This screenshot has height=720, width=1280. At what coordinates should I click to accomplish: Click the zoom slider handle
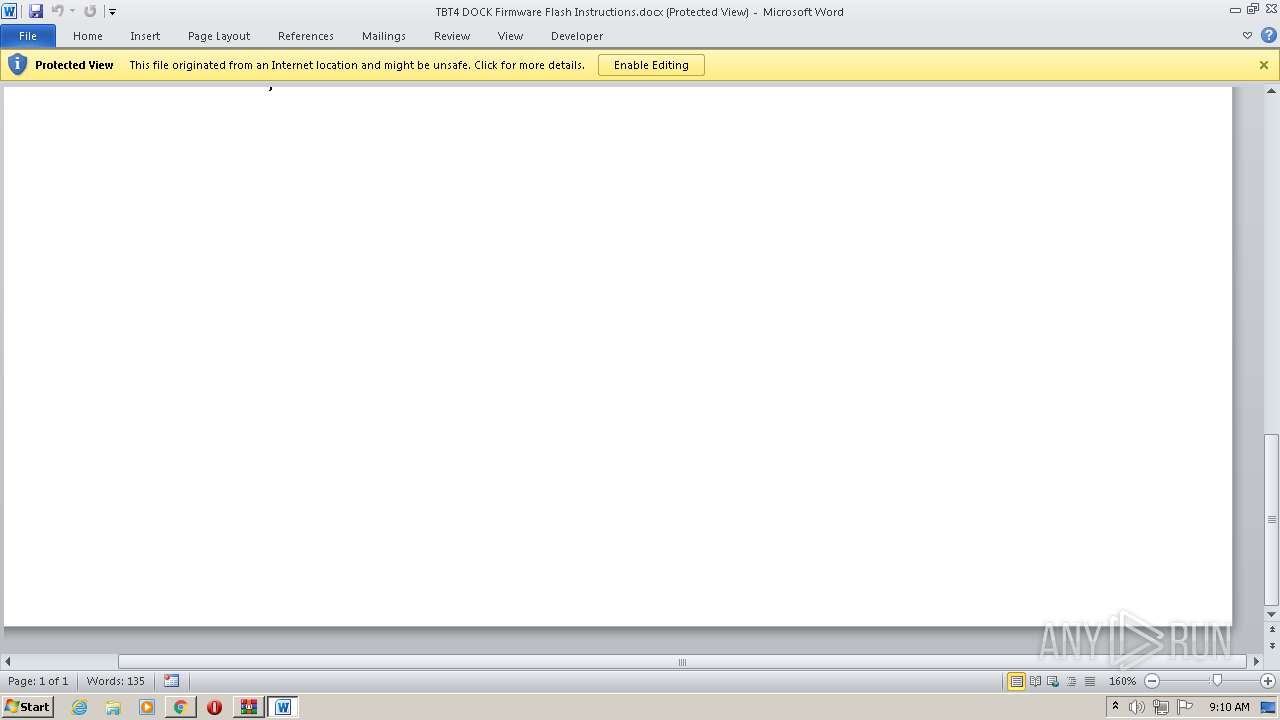pos(1217,681)
